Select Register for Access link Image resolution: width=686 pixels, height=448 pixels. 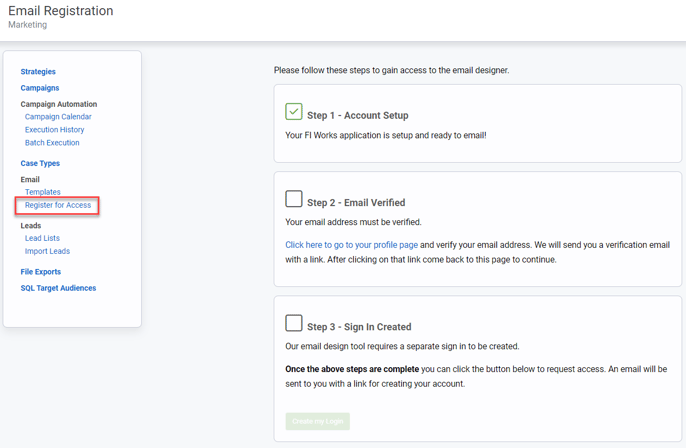click(58, 205)
